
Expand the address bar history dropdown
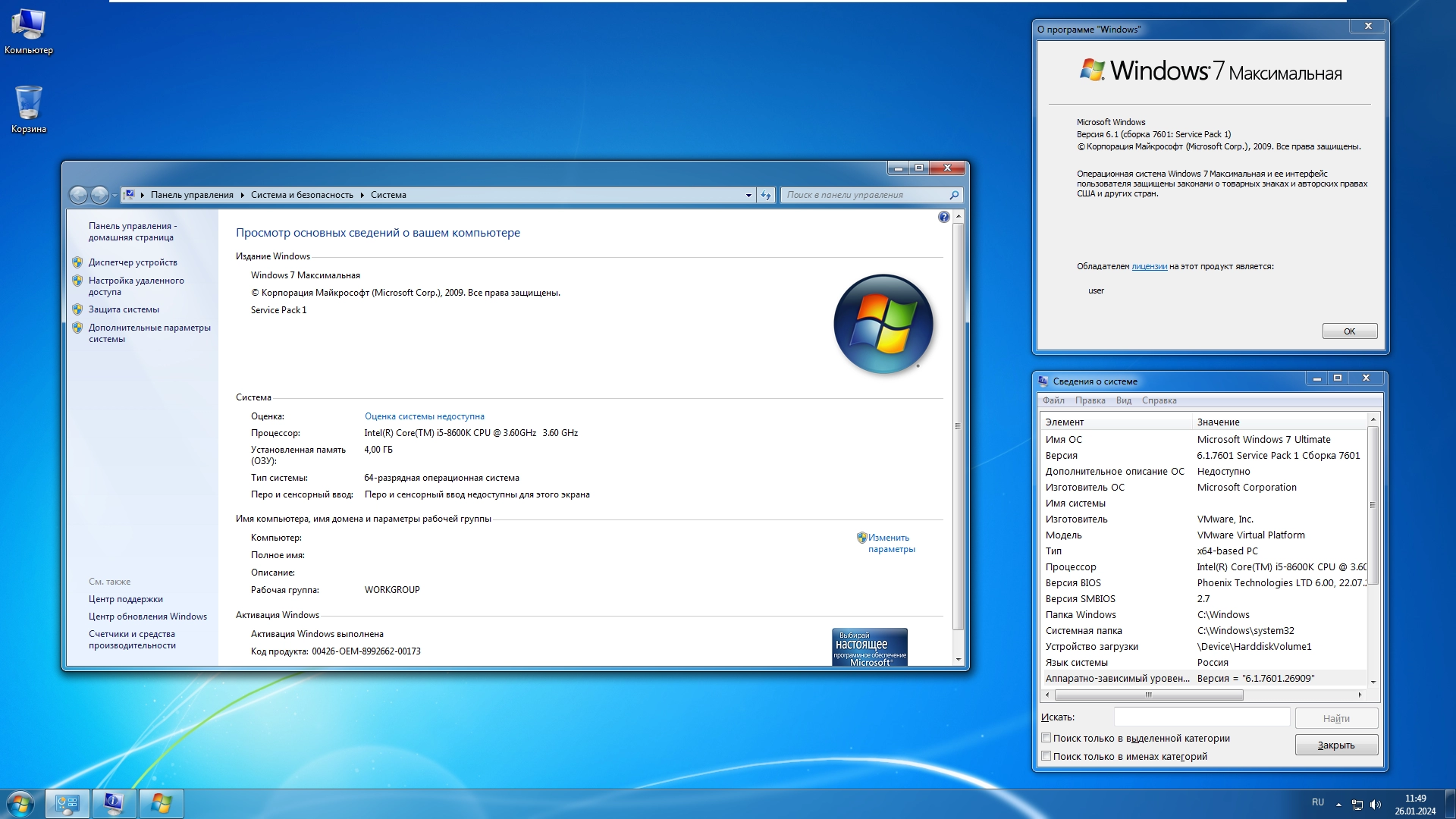coord(748,196)
